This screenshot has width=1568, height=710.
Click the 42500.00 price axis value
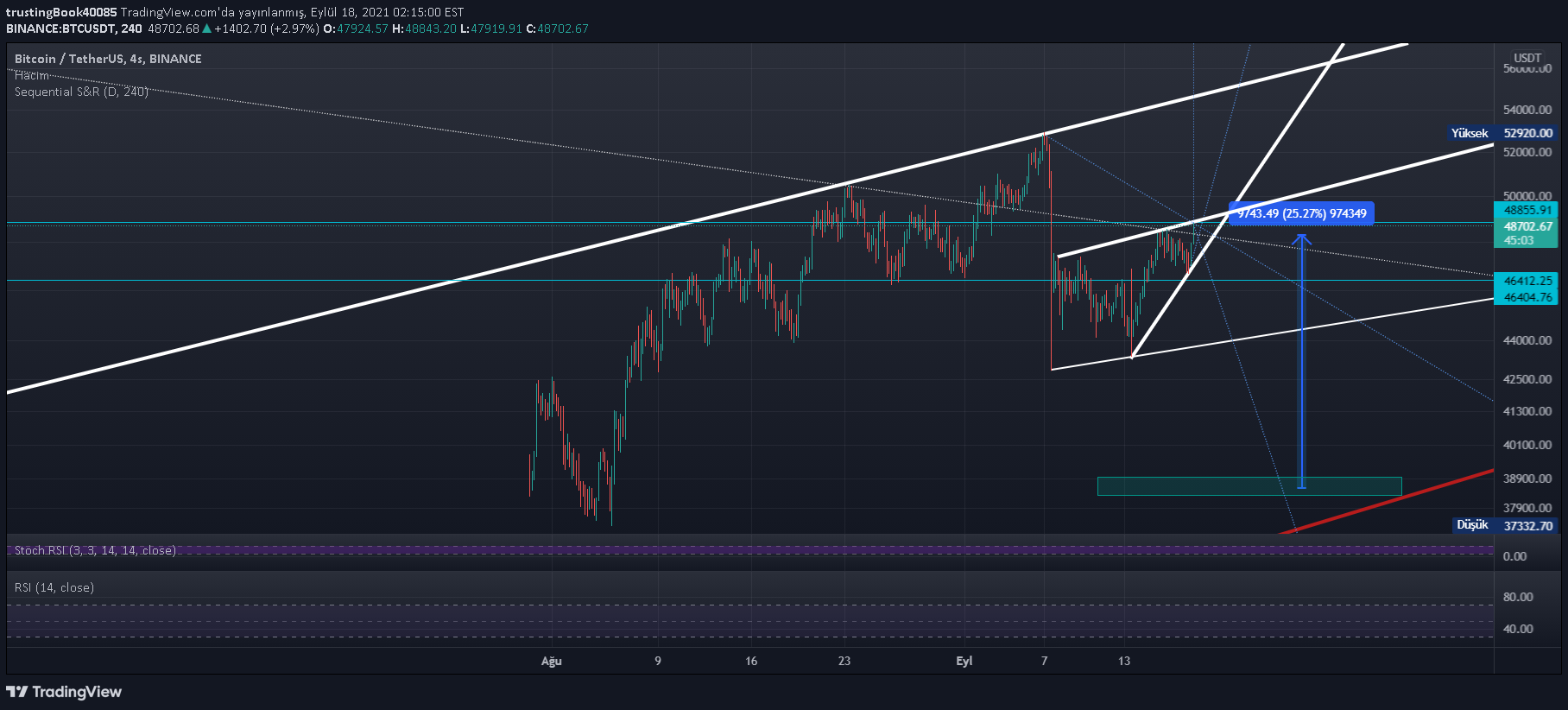1527,379
